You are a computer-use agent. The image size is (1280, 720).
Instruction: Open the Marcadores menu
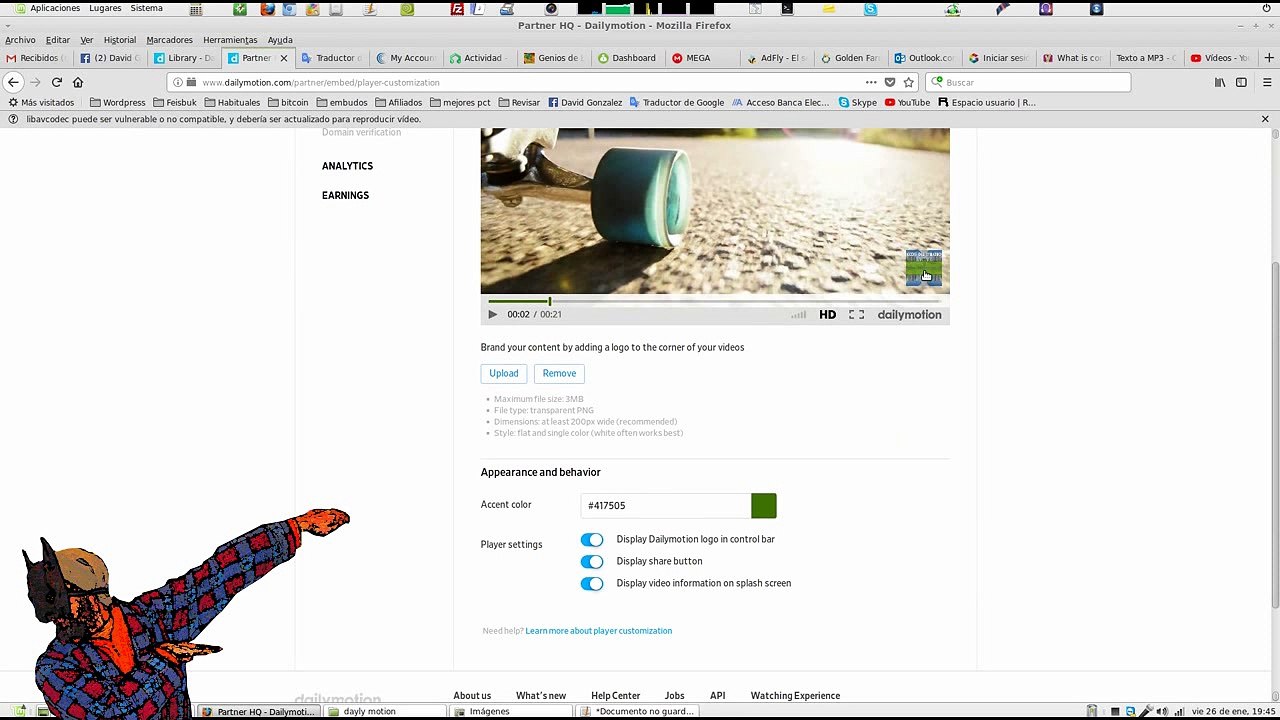[170, 40]
